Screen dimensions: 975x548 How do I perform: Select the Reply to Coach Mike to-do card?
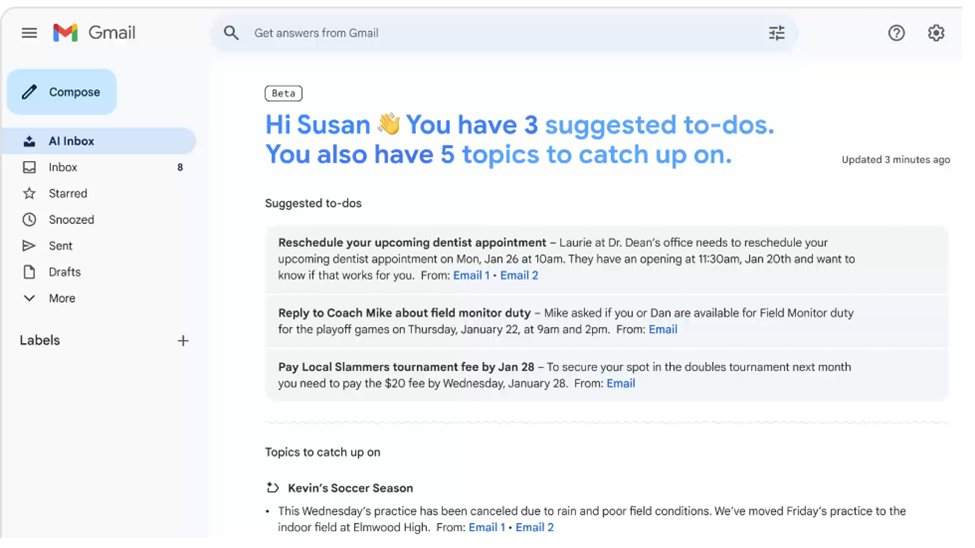point(606,321)
